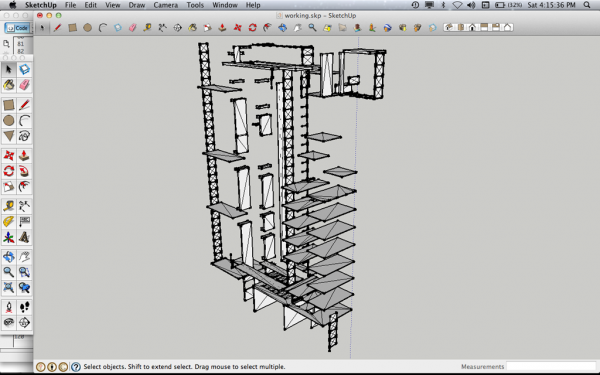Pick the Scale tool in left palette
This screenshot has width=600, height=375.
[9, 187]
